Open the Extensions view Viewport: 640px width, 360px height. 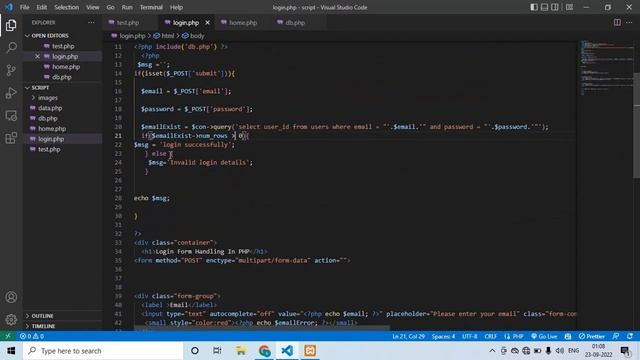point(11,138)
